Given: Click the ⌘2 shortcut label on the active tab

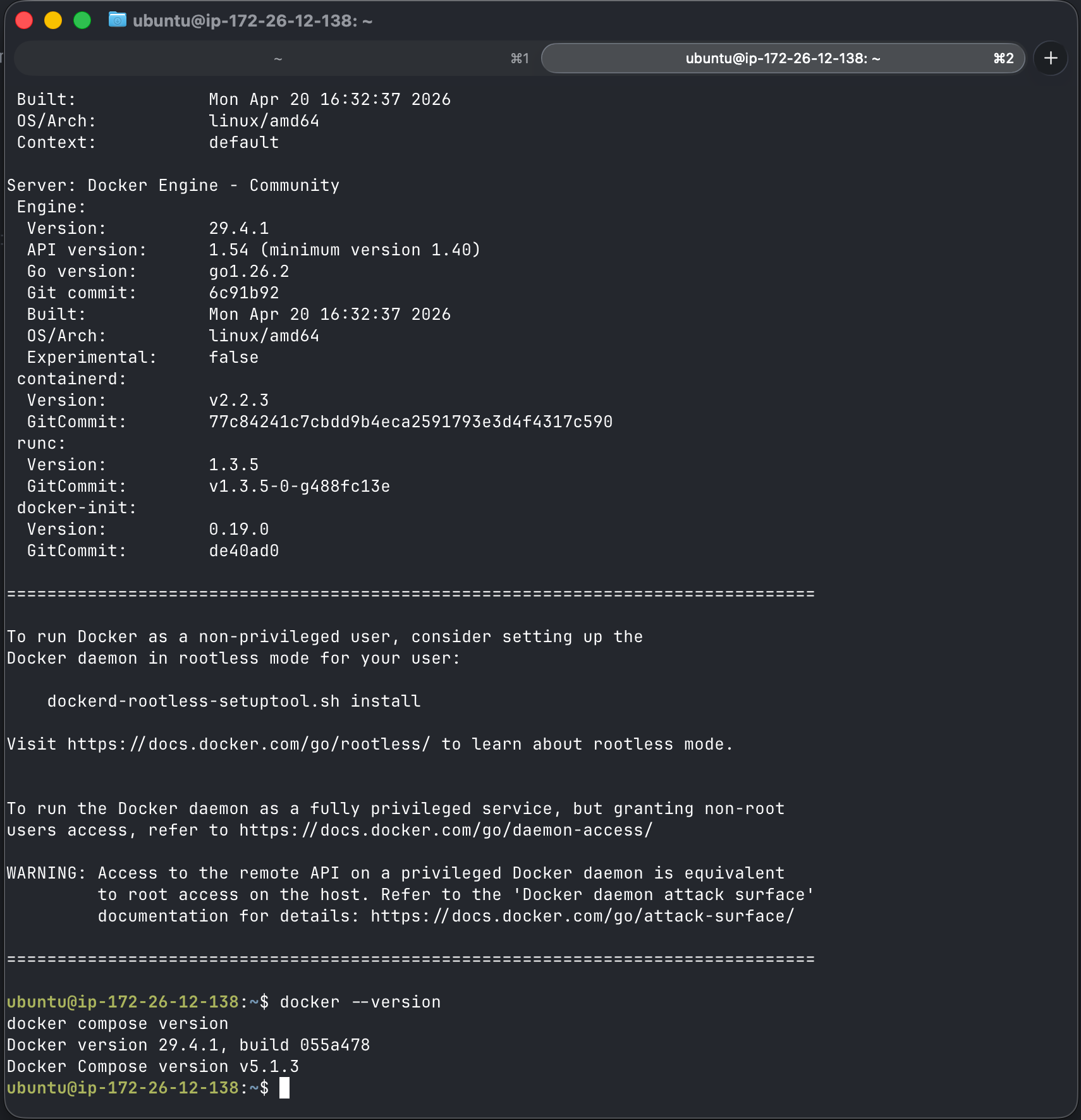Looking at the screenshot, I should [1003, 58].
